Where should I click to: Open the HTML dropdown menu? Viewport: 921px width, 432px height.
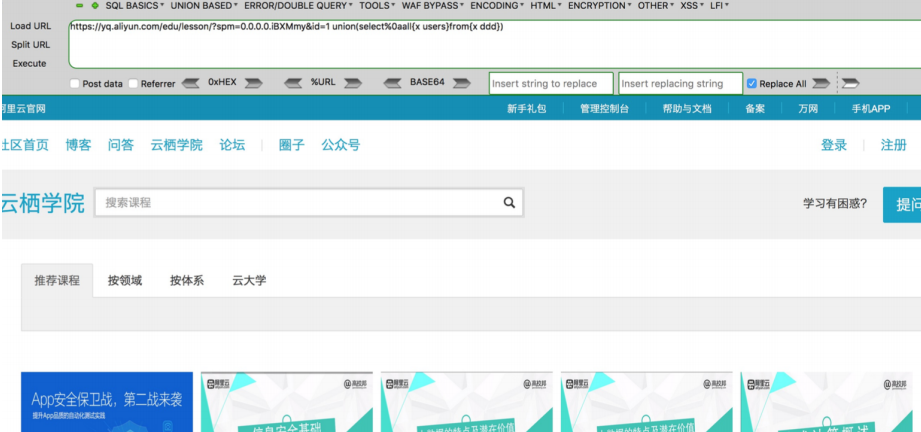pos(546,6)
